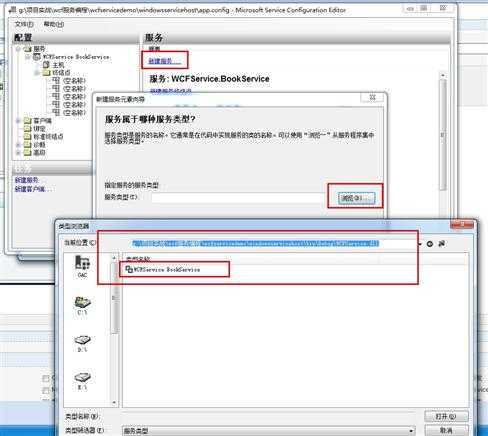
Task: Click the service endpoint link under WCFService.BookService heading
Action: 171,90
